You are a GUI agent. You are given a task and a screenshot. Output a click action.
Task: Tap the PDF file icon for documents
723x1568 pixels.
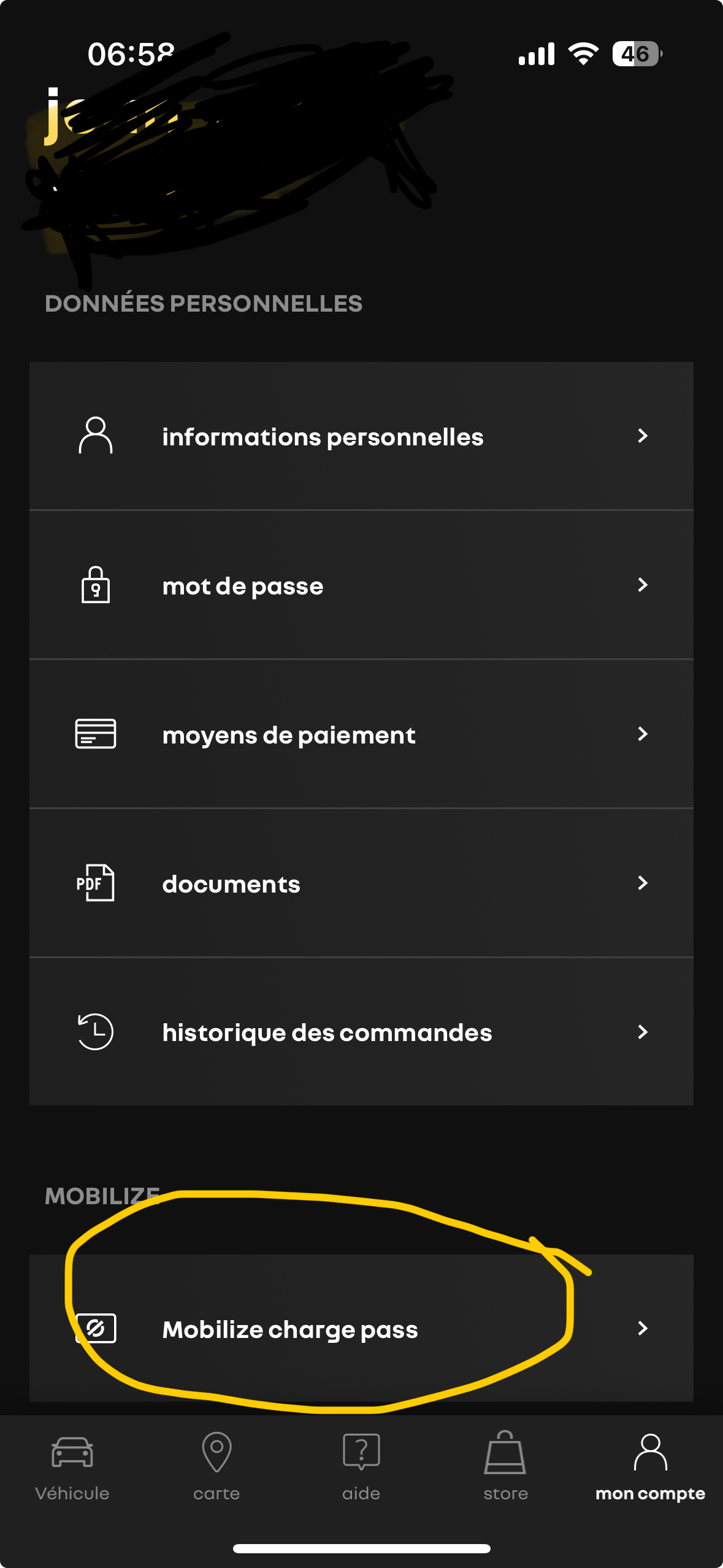click(95, 883)
